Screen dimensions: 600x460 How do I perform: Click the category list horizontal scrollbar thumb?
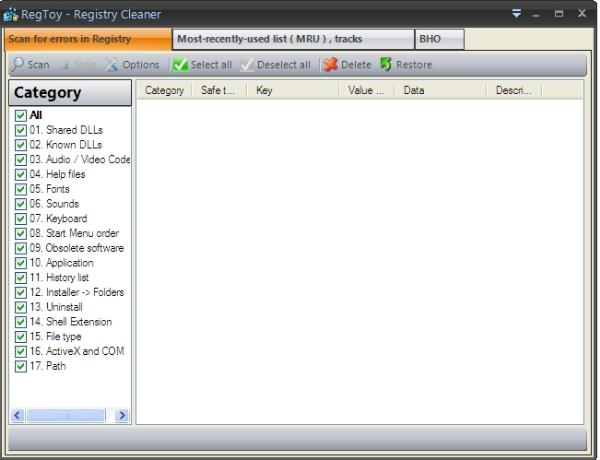pos(66,415)
